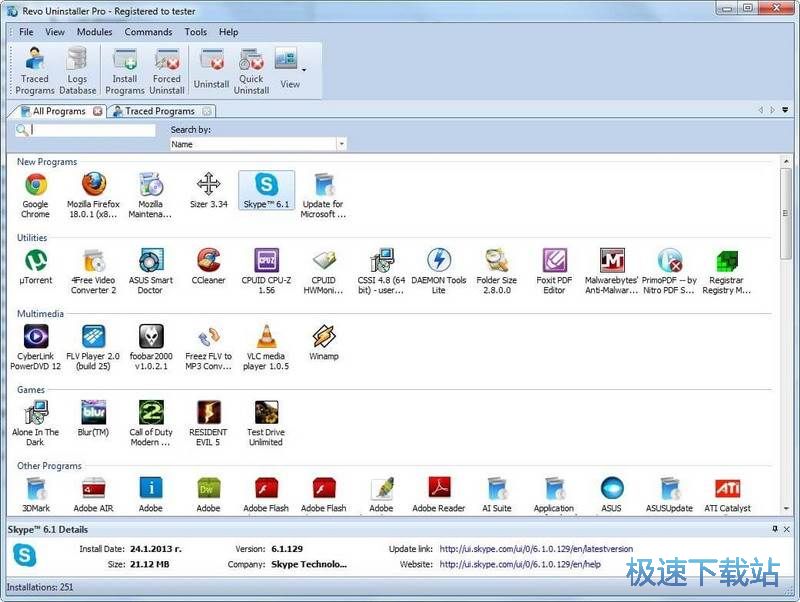Switch to the Traced Programs tab
The height and width of the screenshot is (602, 800).
(159, 111)
